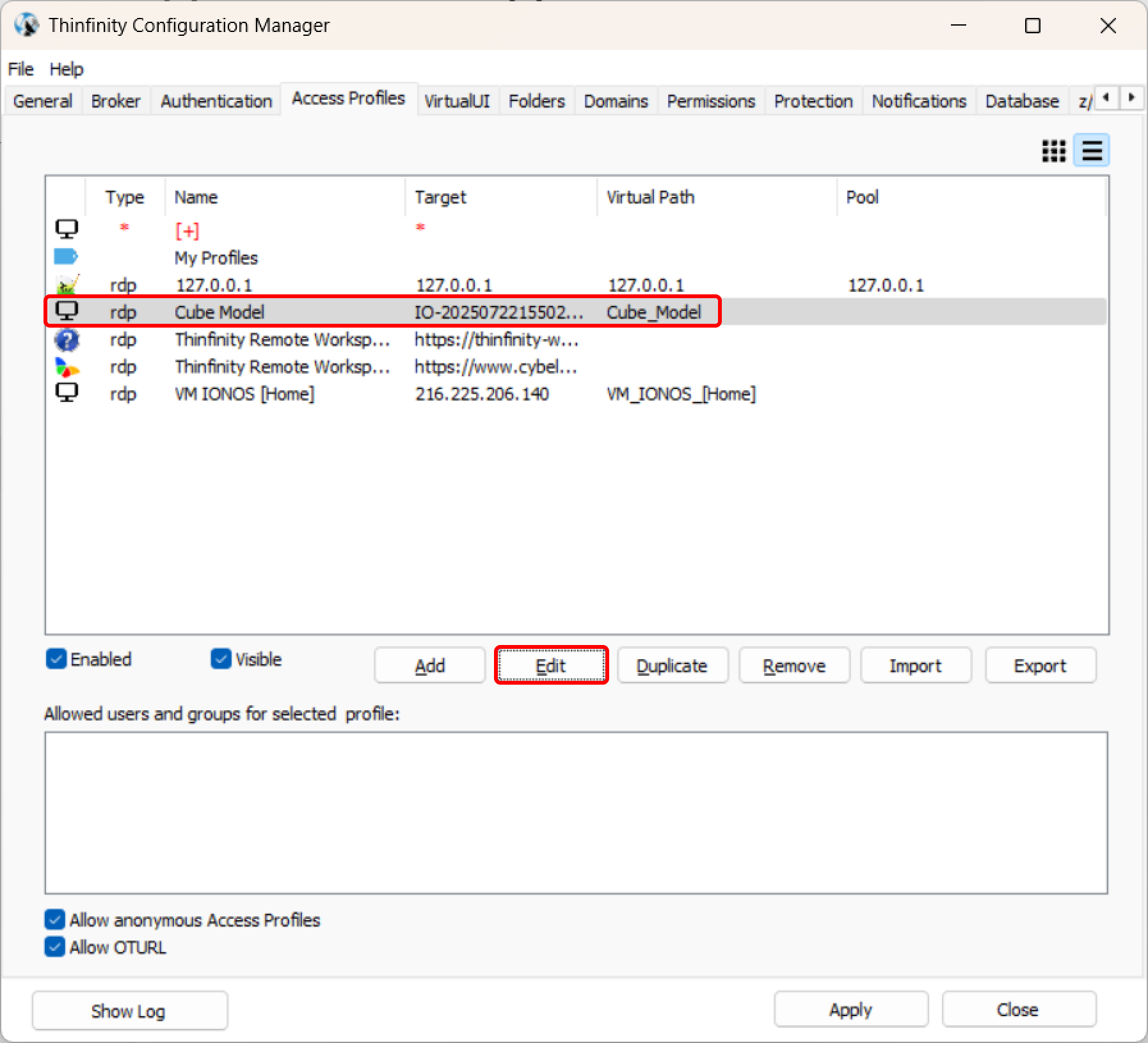Click the IO-2025072215502... target cell
This screenshot has width=1148, height=1043.
point(499,312)
